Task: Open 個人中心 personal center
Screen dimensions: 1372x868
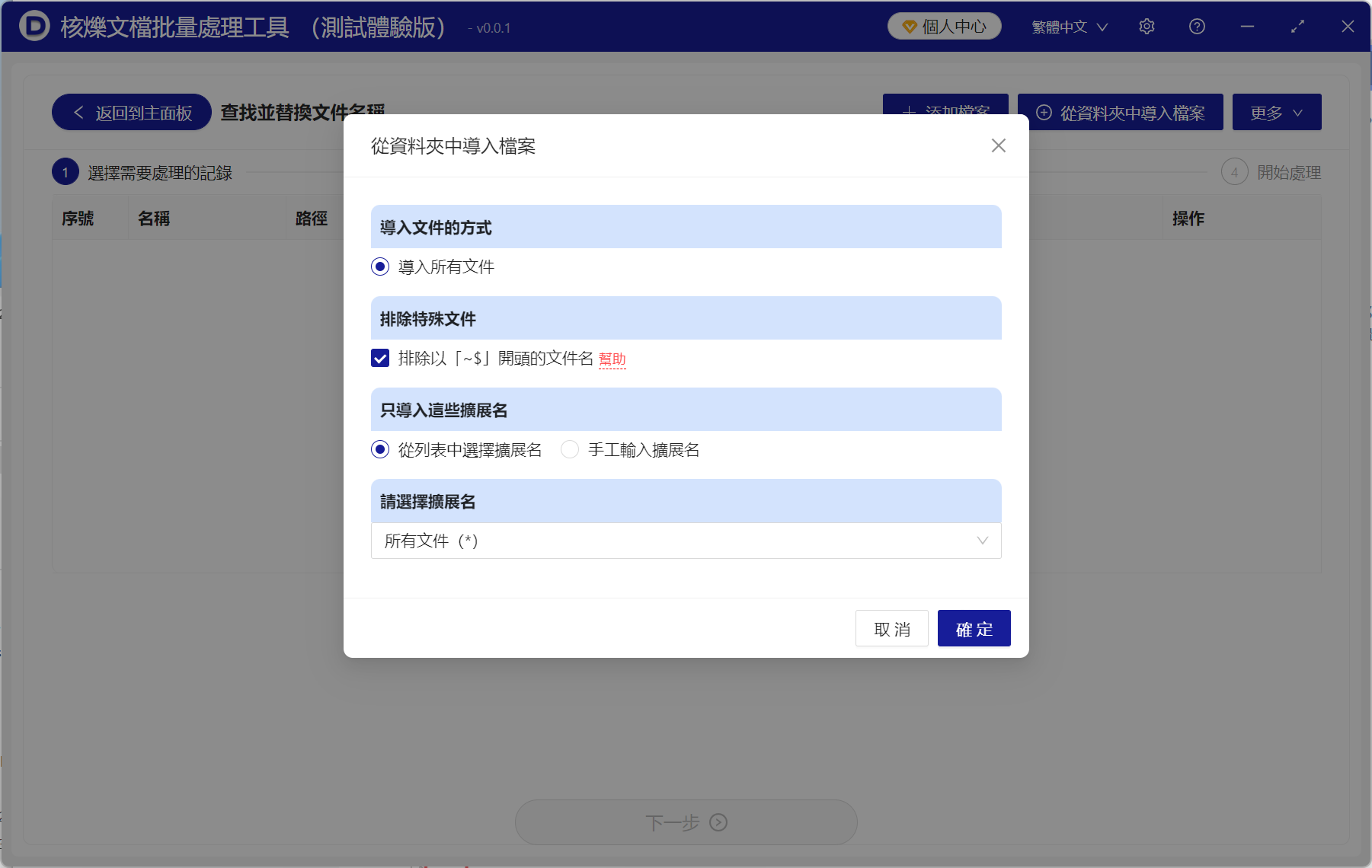Action: [945, 27]
